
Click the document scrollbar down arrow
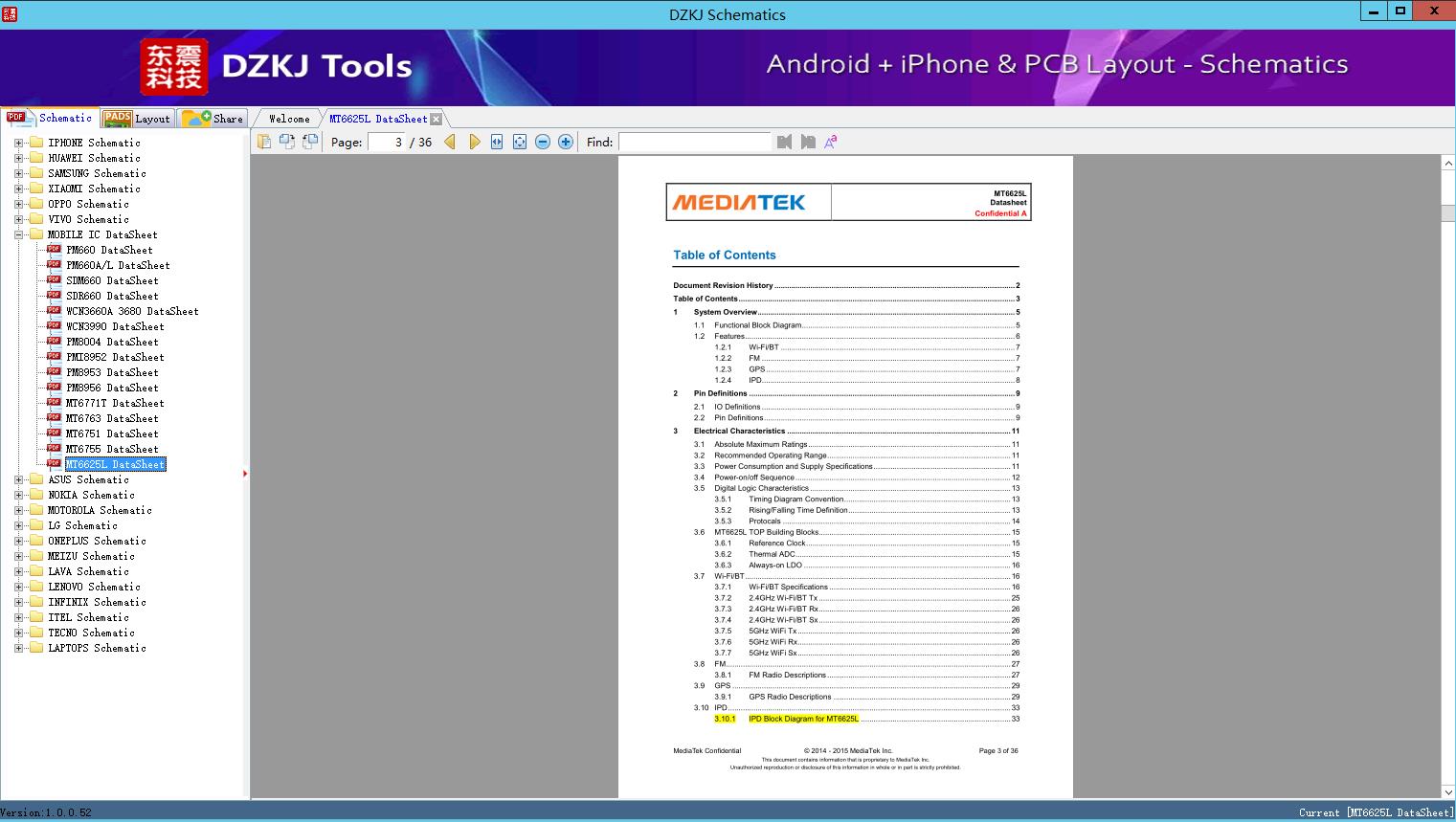pos(1448,792)
